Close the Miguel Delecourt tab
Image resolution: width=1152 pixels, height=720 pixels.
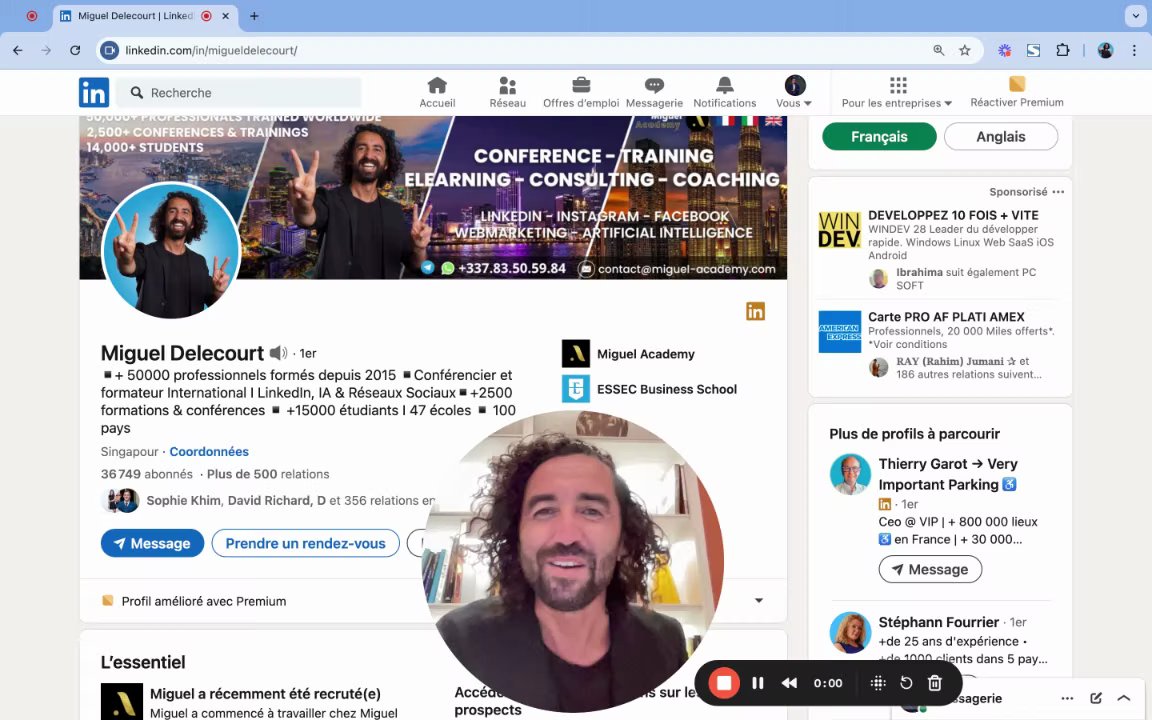click(226, 16)
